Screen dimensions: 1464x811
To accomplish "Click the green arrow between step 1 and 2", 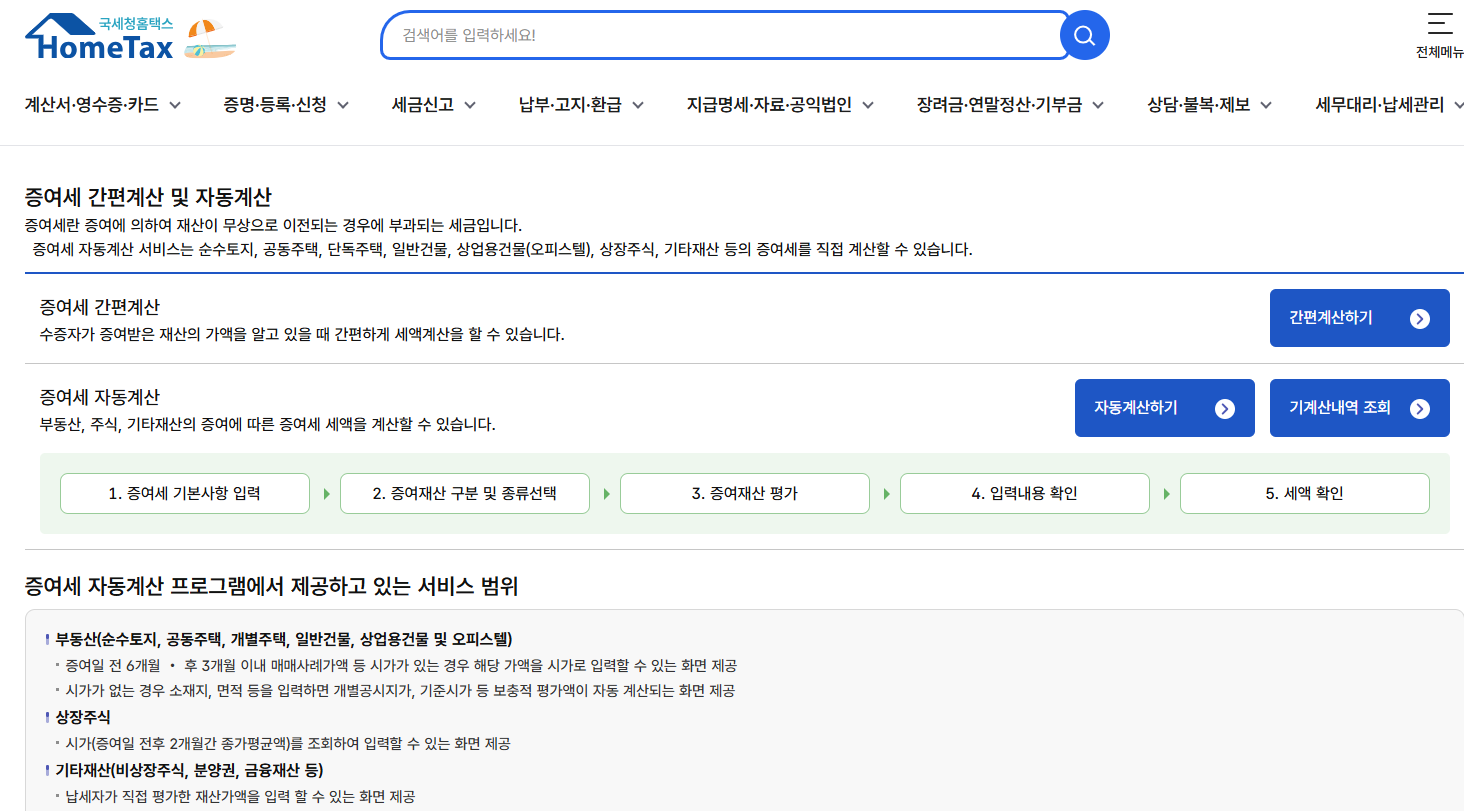I will (326, 493).
